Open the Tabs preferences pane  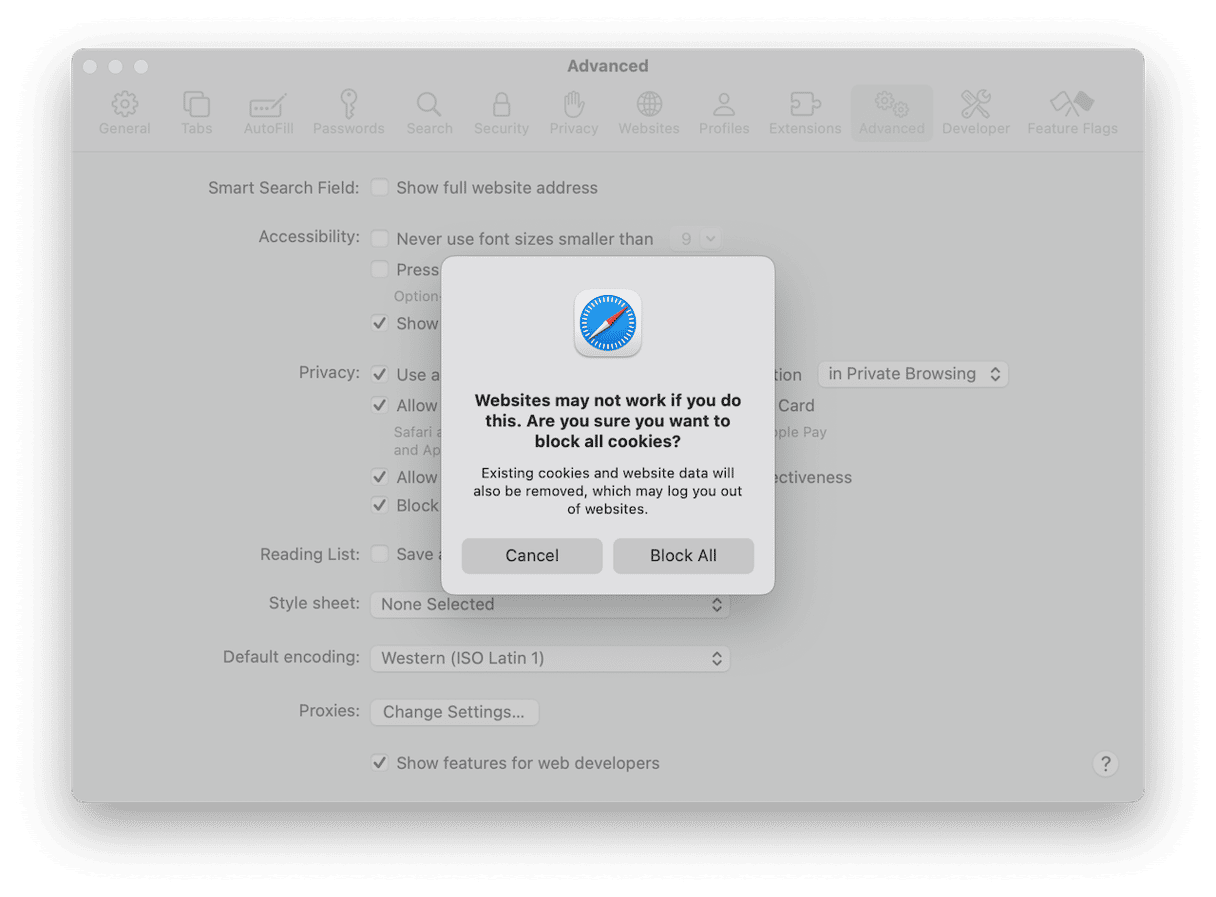click(x=196, y=113)
